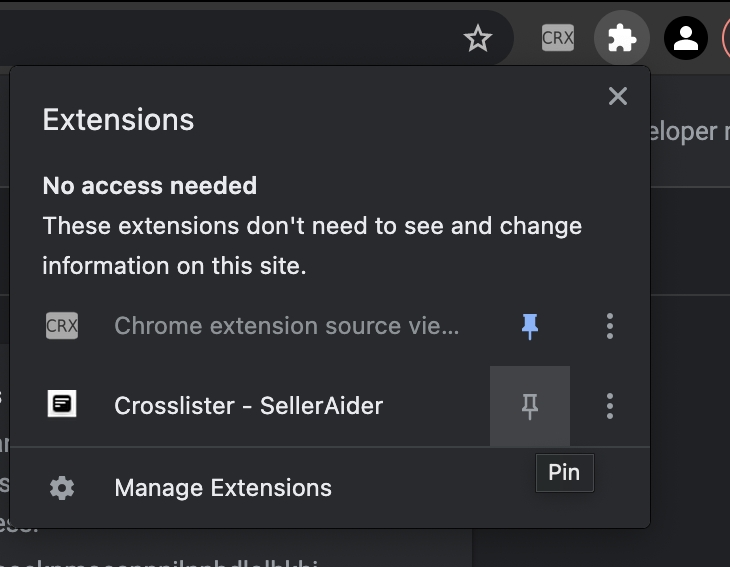The image size is (730, 567).
Task: Click the site access description text
Action: coord(312,246)
